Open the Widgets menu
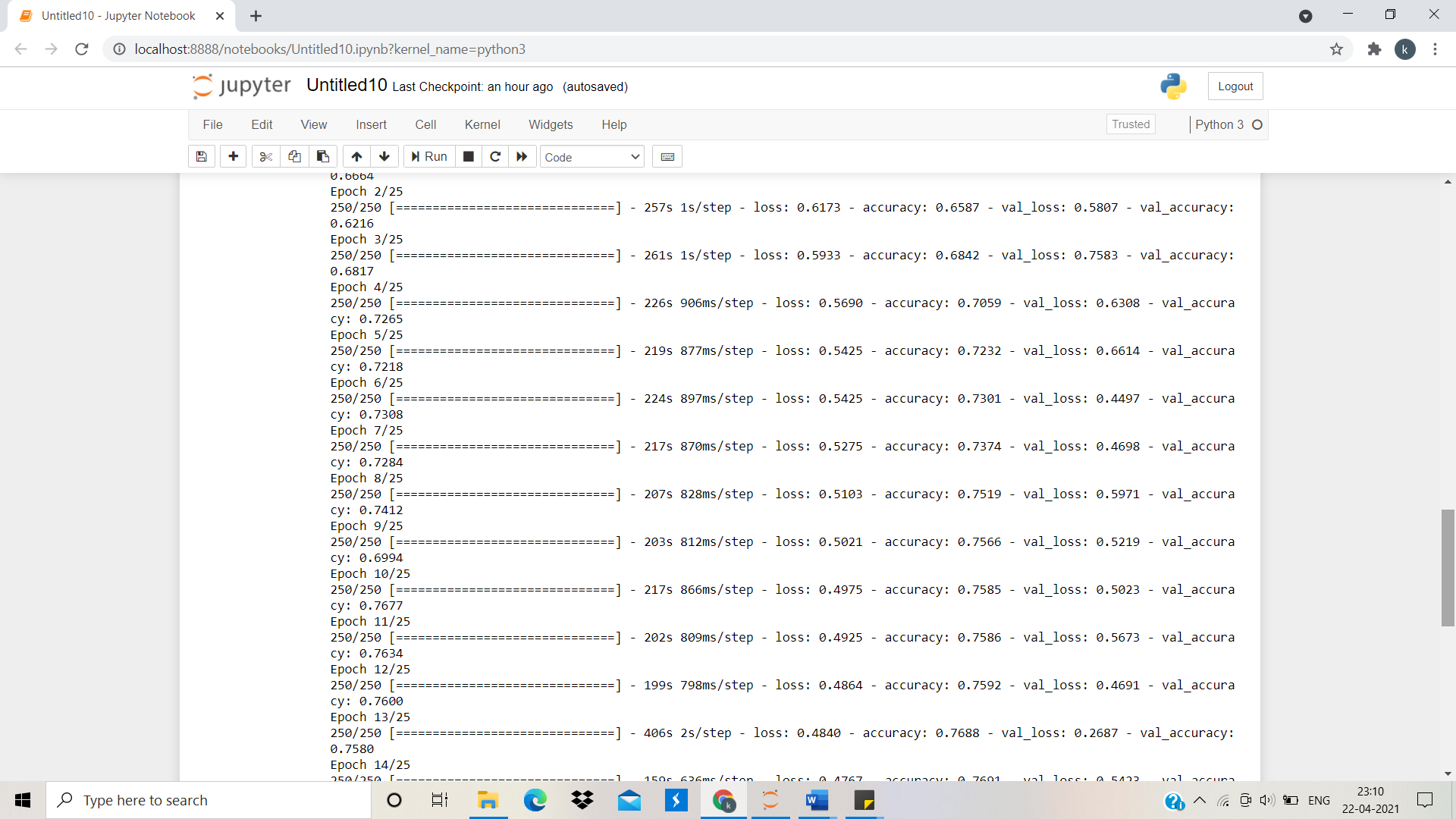Image resolution: width=1456 pixels, height=819 pixels. click(x=551, y=124)
